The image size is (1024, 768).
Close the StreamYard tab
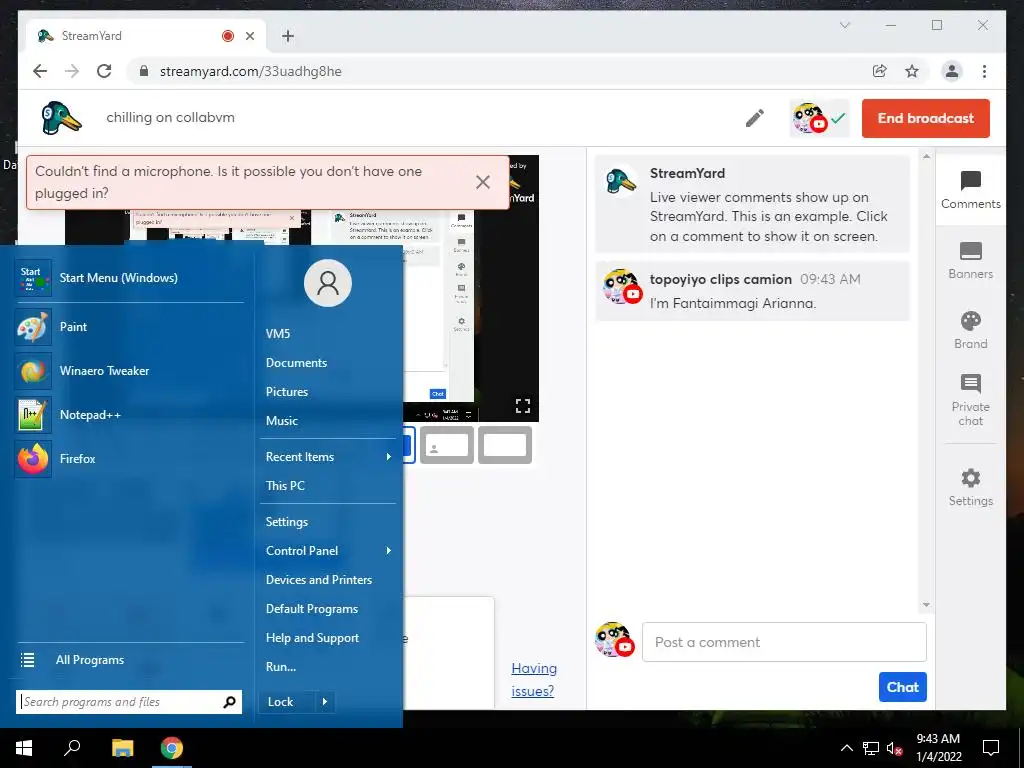tap(249, 36)
